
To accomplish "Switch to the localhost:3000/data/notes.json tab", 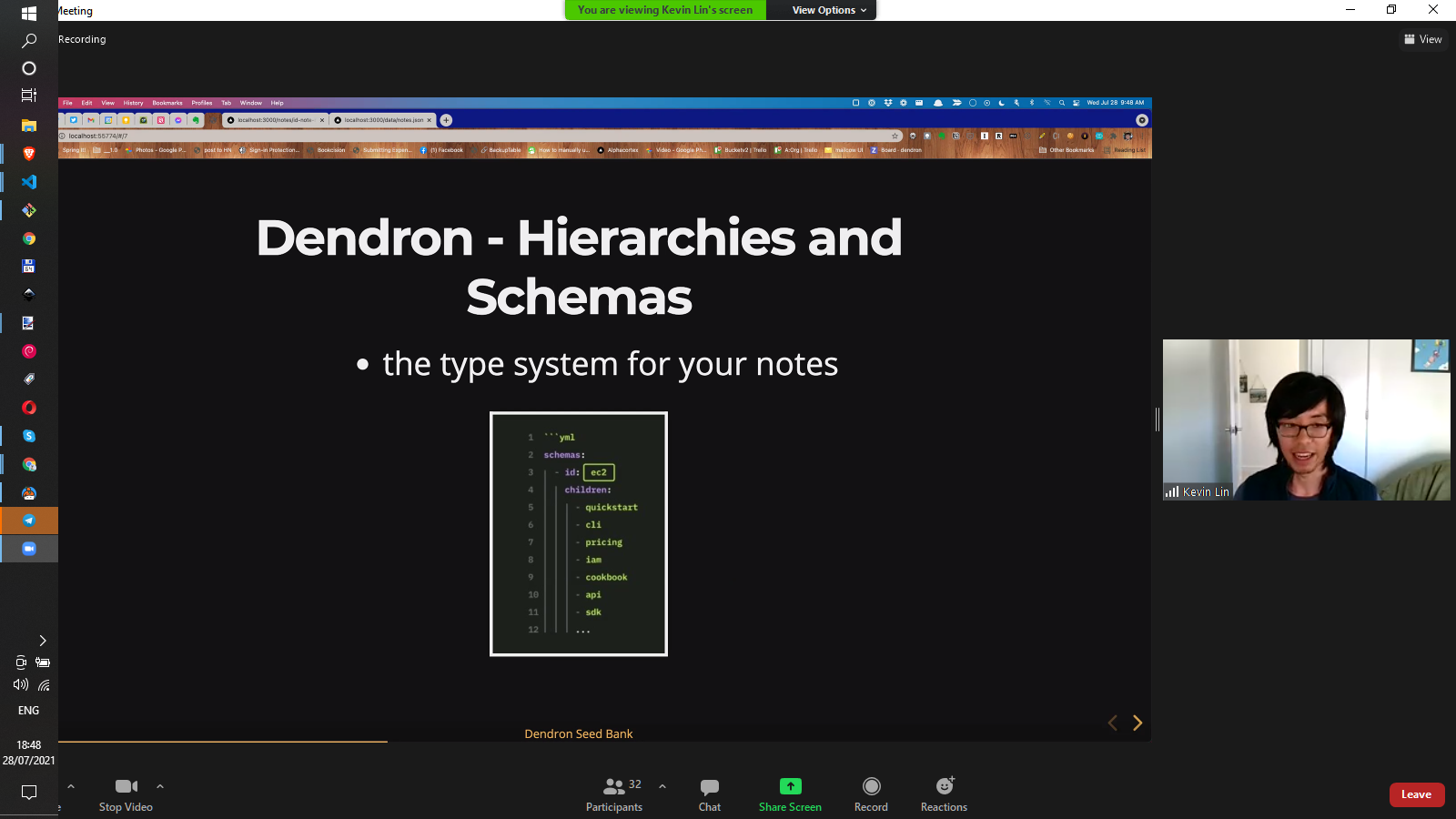I will pyautogui.click(x=382, y=120).
